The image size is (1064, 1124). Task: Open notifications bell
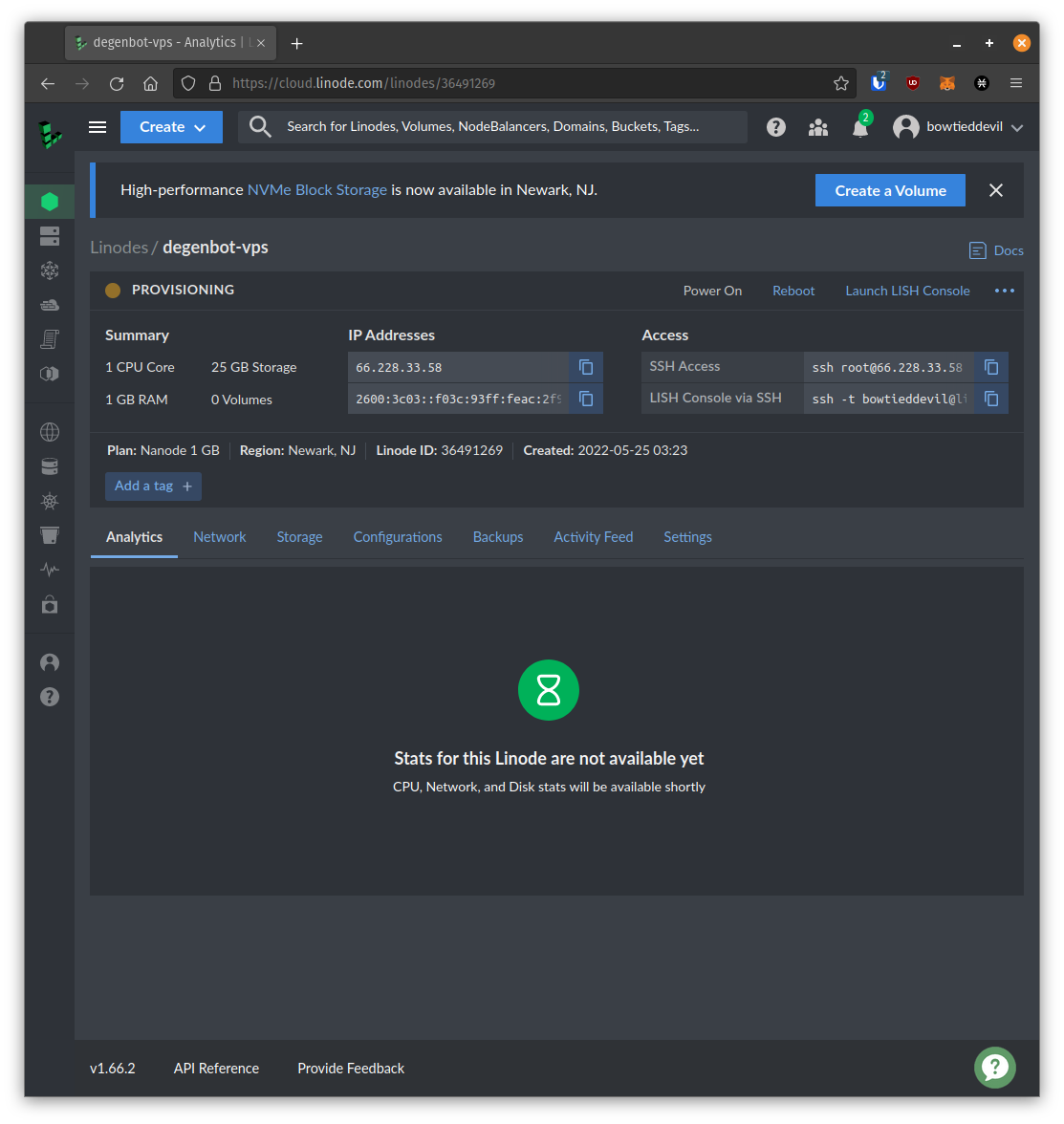point(860,127)
